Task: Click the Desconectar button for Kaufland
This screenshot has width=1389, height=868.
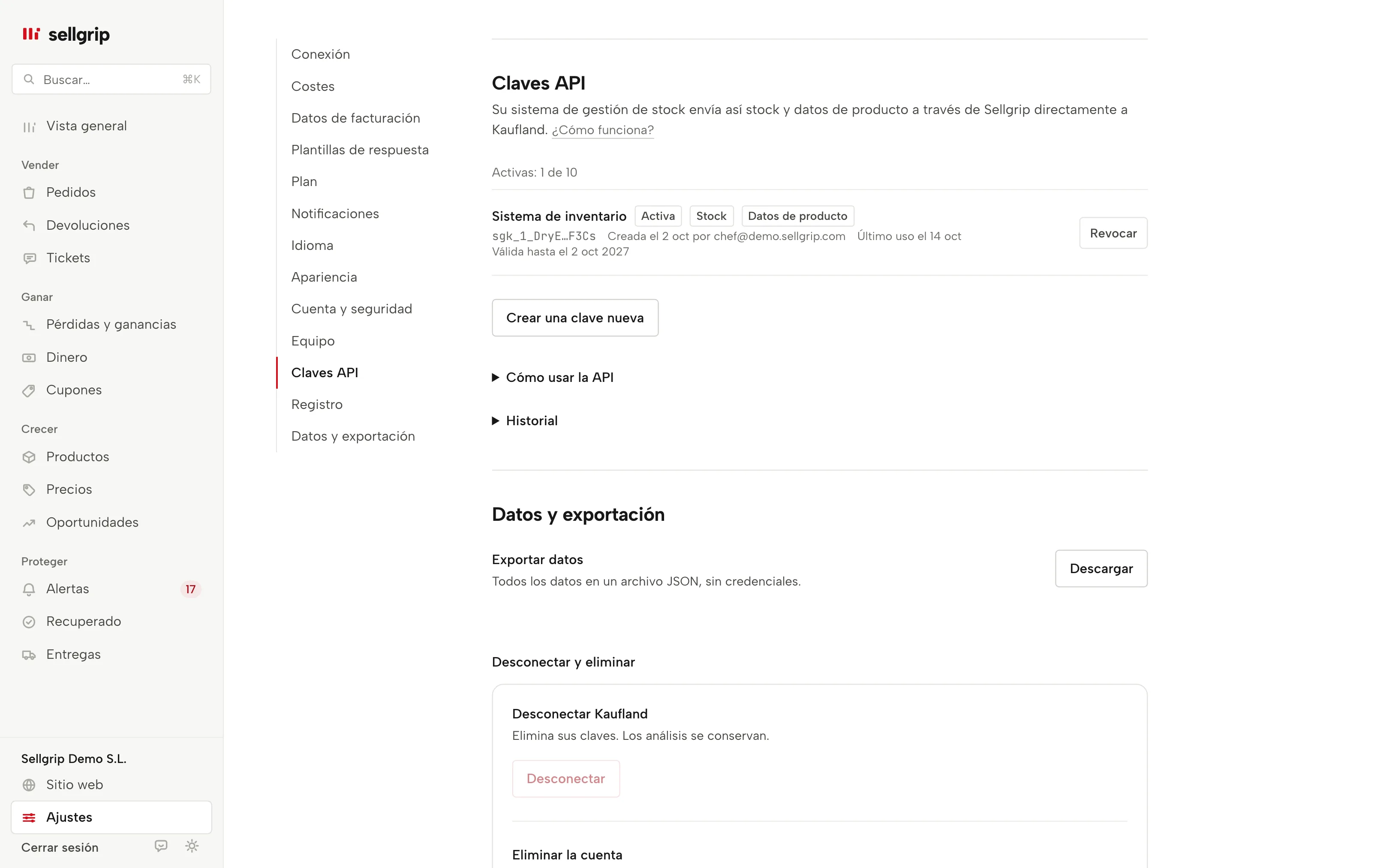Action: 566,778
